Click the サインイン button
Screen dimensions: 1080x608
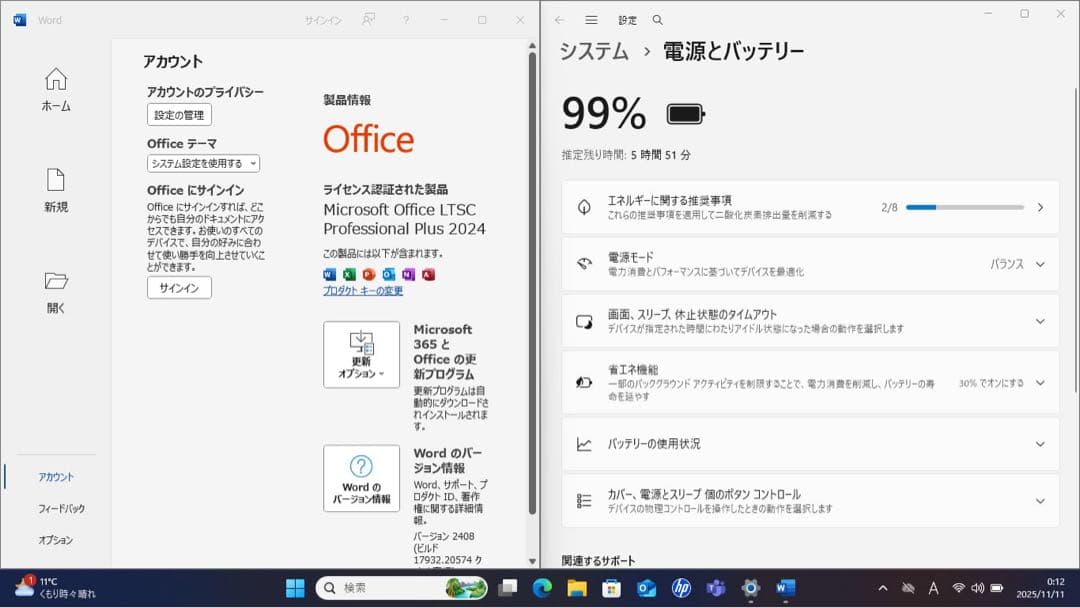point(178,287)
